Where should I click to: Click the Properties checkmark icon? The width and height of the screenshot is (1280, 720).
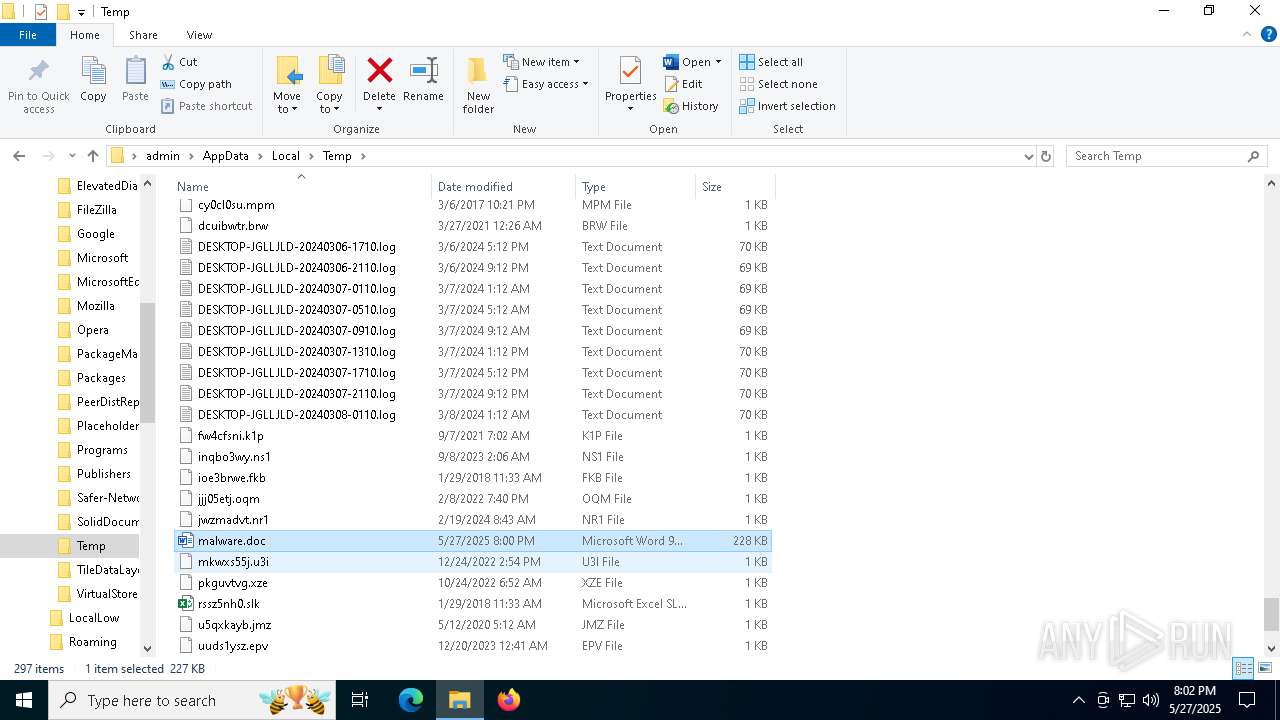click(x=630, y=72)
